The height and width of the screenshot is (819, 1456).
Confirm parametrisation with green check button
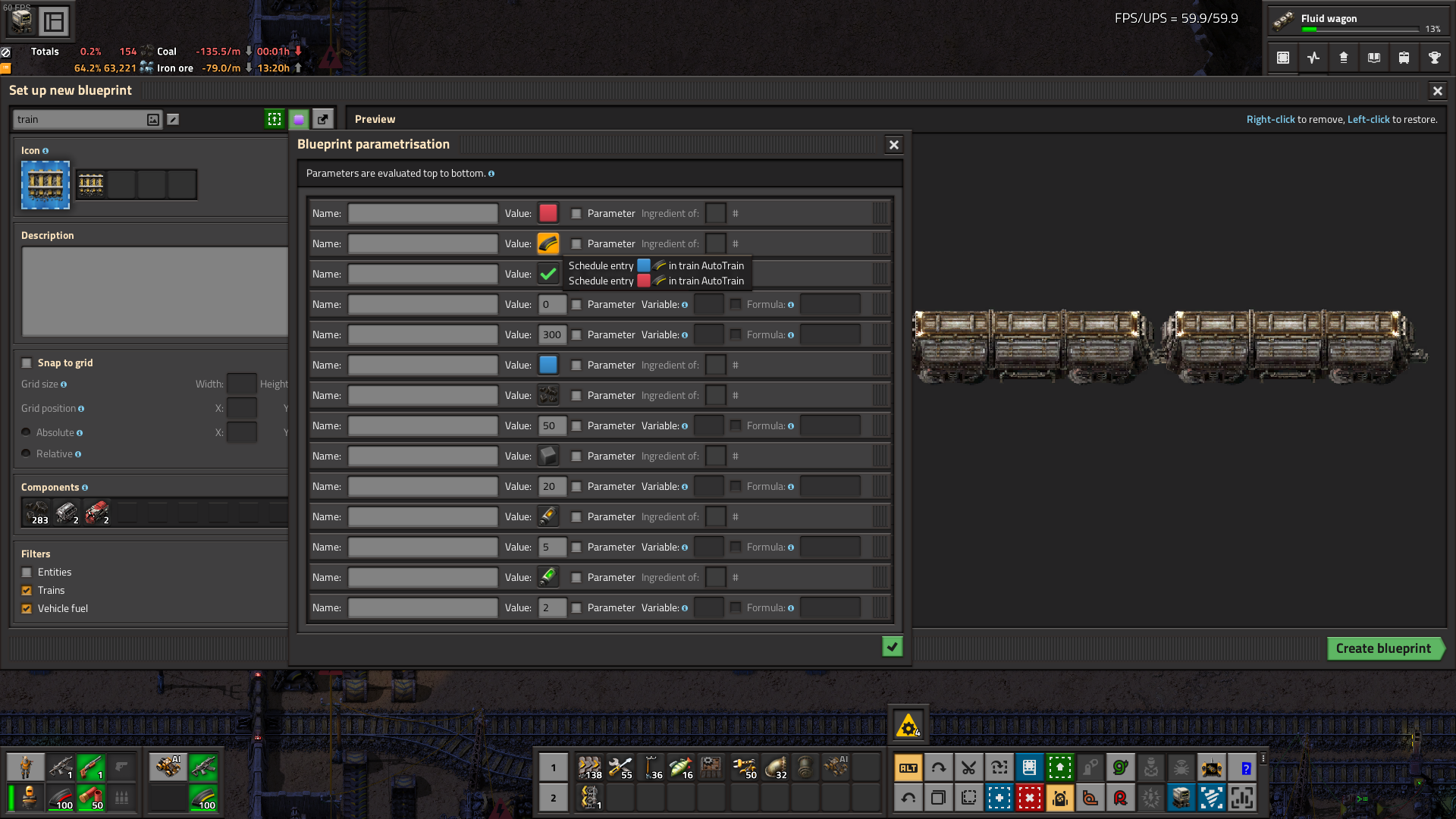893,647
